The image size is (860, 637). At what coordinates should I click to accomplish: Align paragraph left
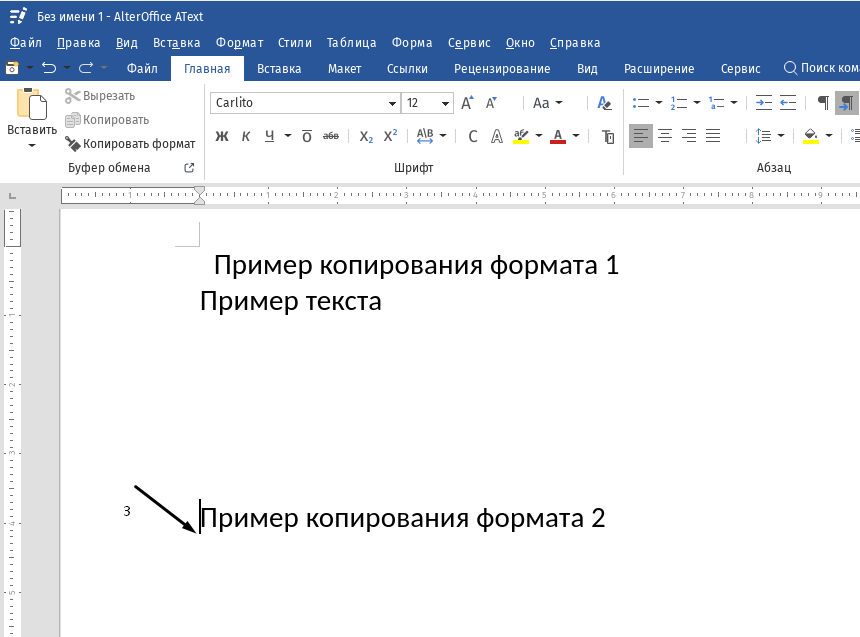[641, 136]
